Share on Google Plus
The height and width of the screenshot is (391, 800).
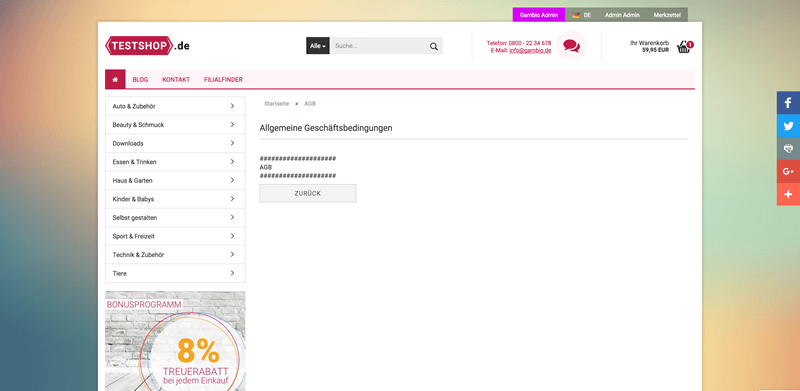coord(788,172)
